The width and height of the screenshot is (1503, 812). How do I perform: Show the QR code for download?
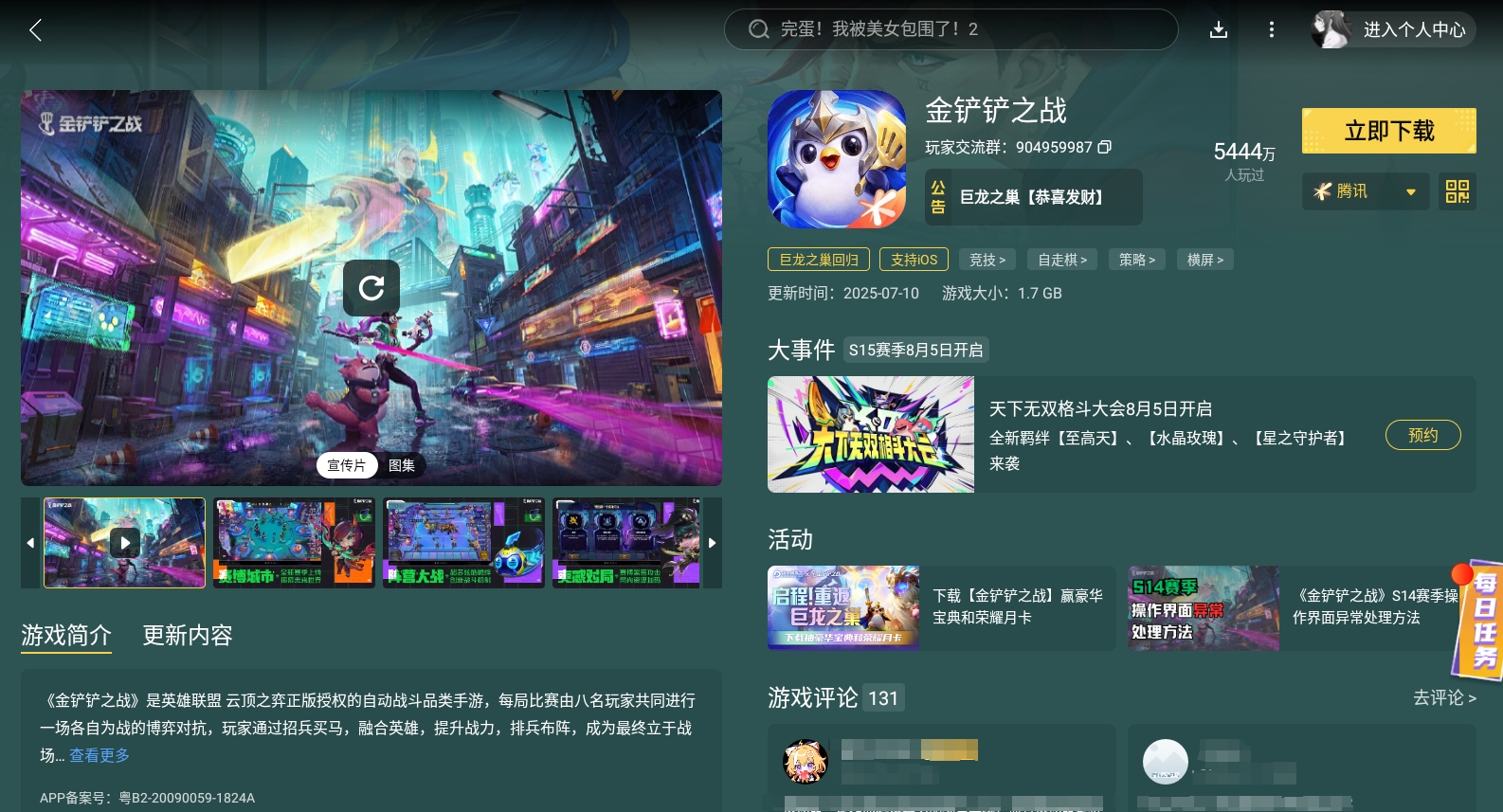point(1458,191)
